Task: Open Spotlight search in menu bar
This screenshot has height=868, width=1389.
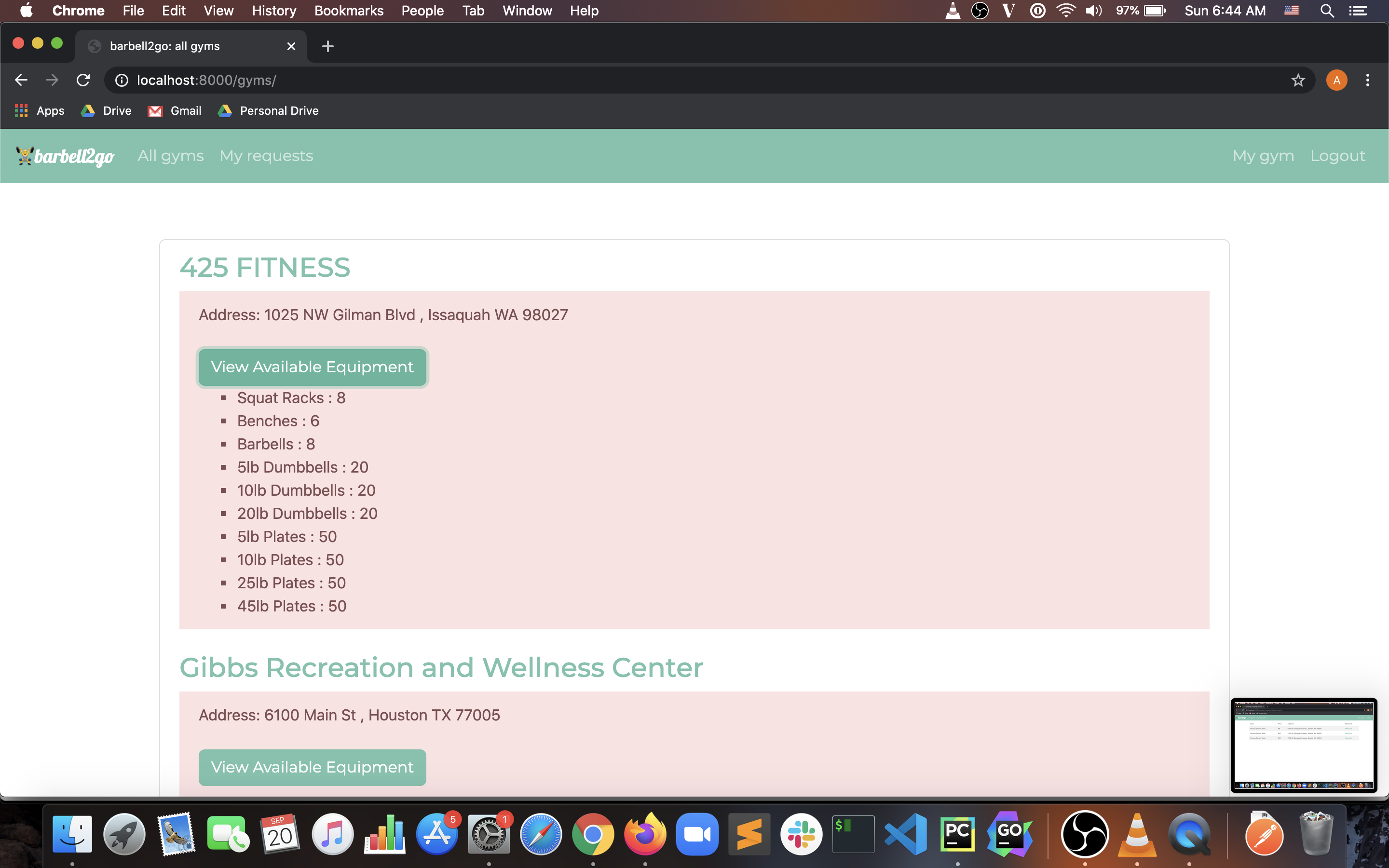Action: pos(1326,11)
